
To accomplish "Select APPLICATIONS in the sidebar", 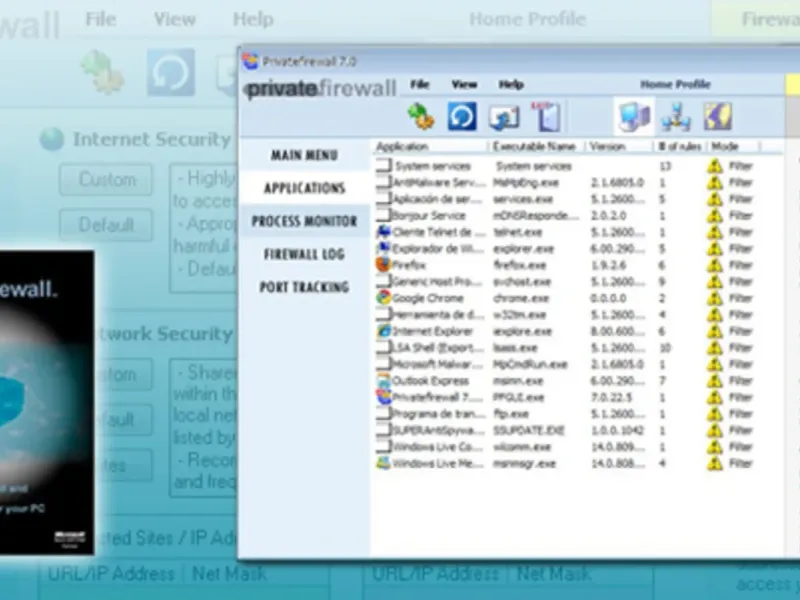I will [x=304, y=188].
